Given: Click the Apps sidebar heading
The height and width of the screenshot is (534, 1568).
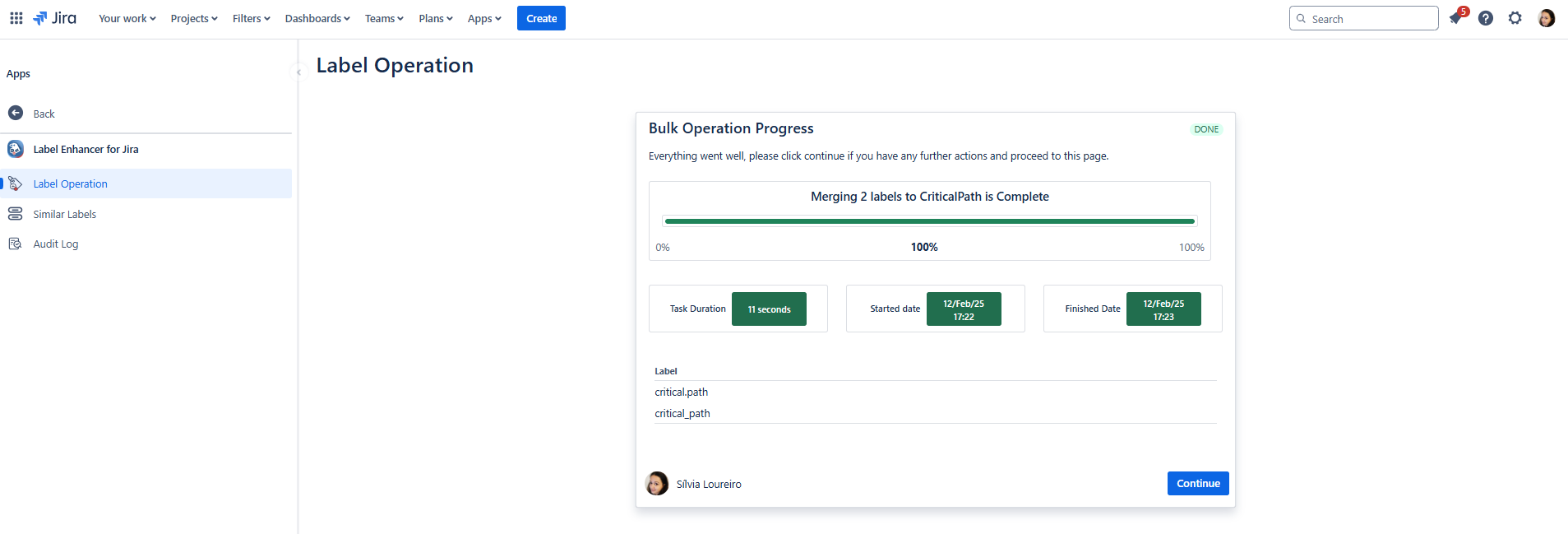Looking at the screenshot, I should click(x=18, y=73).
